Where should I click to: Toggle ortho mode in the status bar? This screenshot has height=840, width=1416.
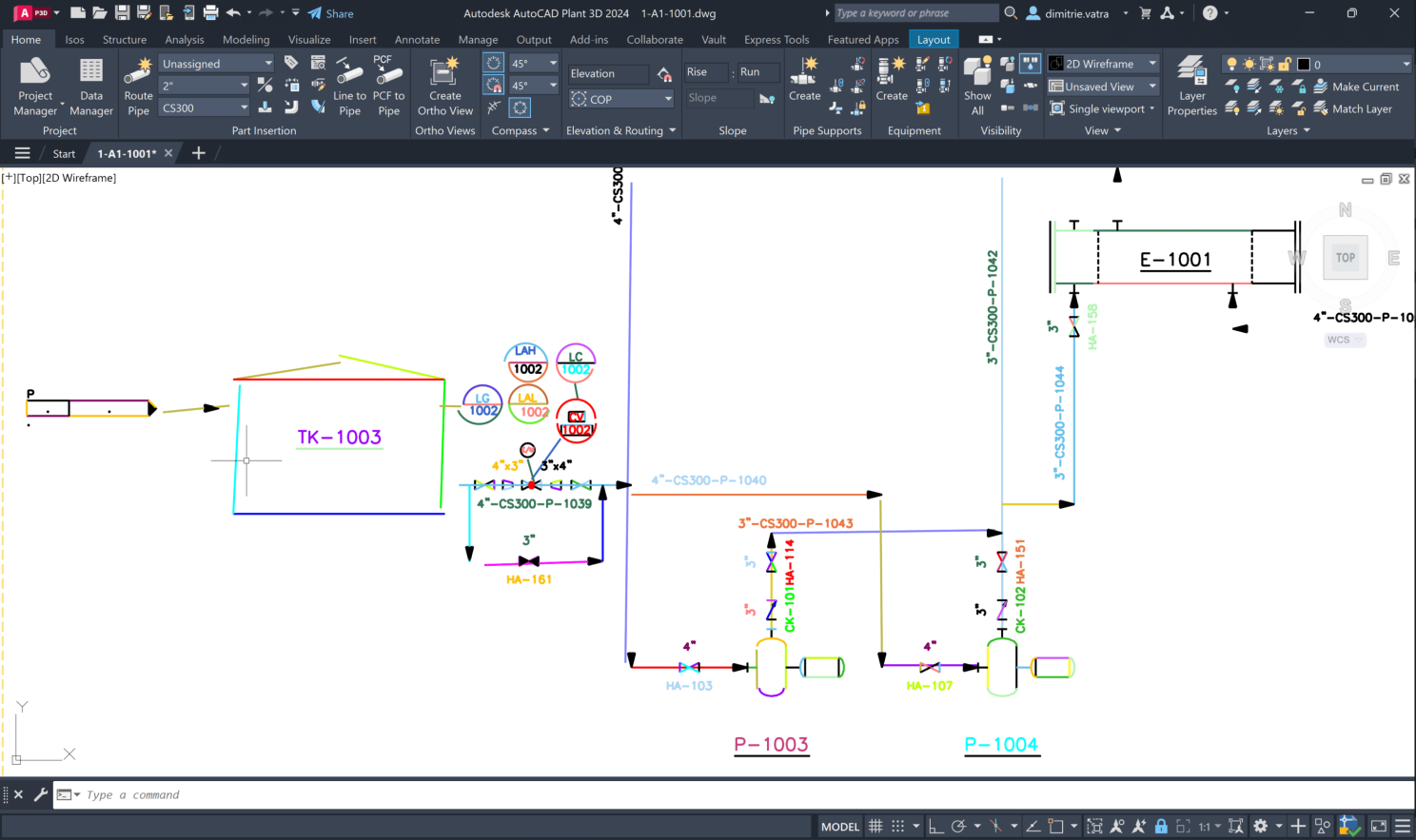(936, 827)
